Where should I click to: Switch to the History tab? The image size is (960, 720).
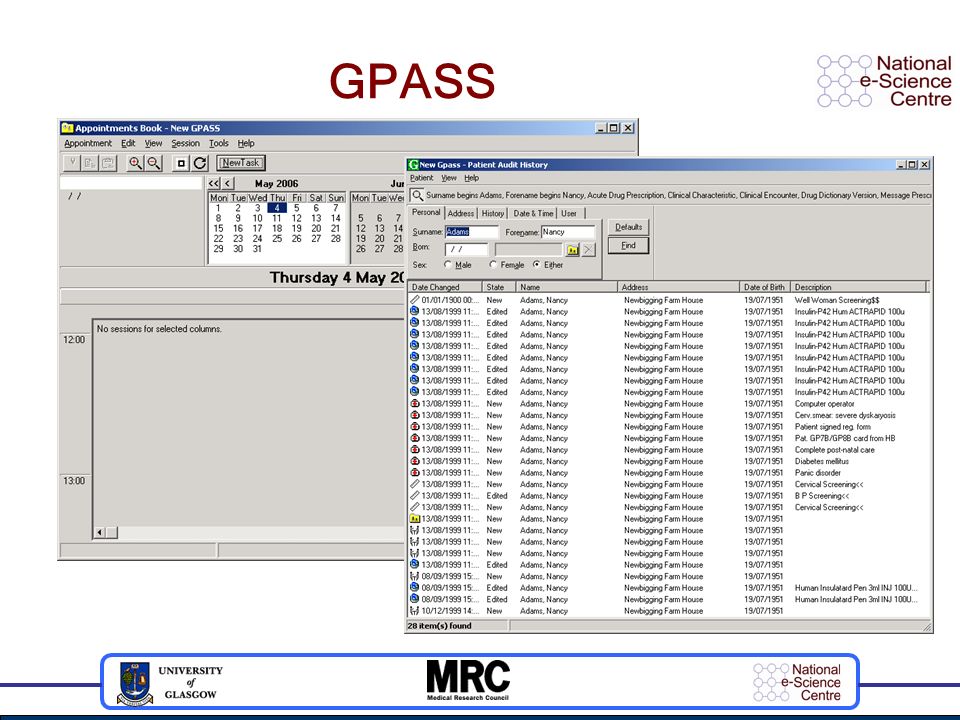493,213
